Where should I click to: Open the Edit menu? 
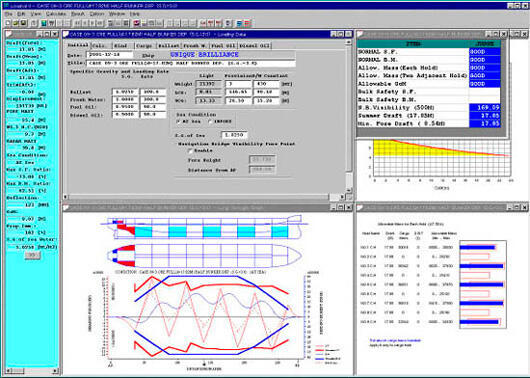click(21, 14)
